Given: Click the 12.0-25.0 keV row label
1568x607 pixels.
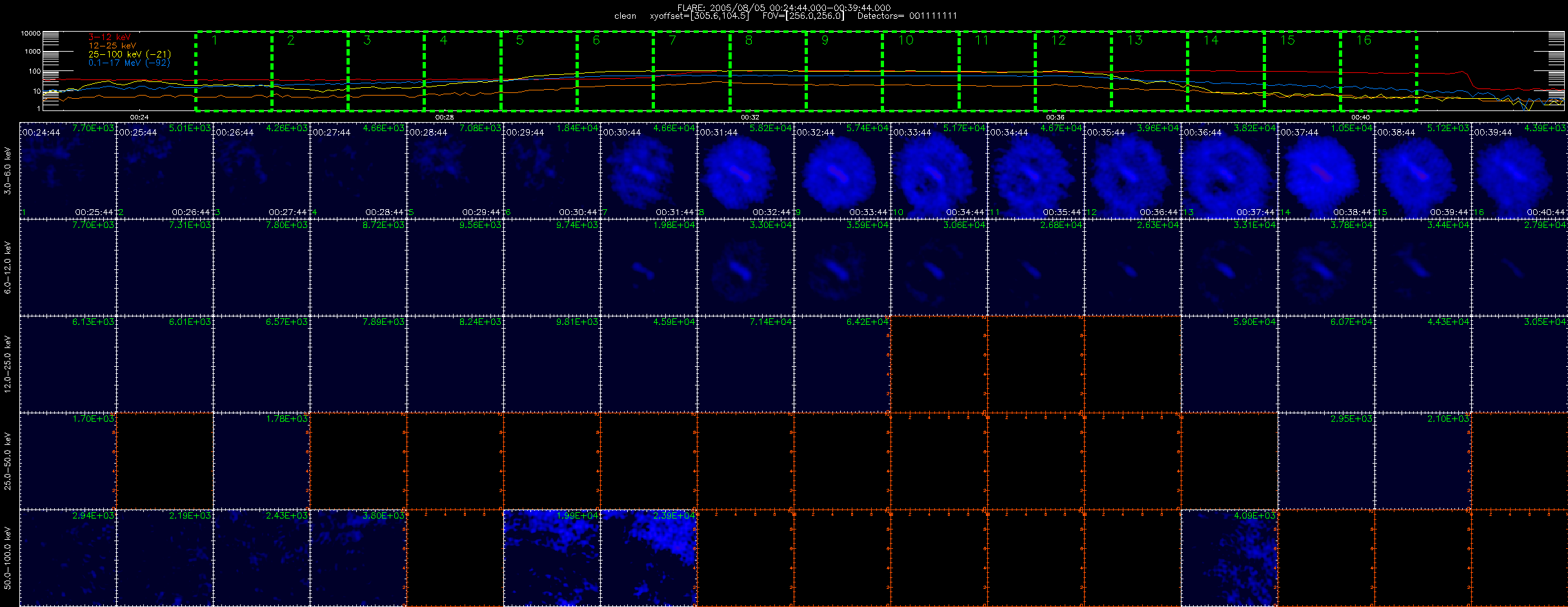Looking at the screenshot, I should pyautogui.click(x=8, y=364).
